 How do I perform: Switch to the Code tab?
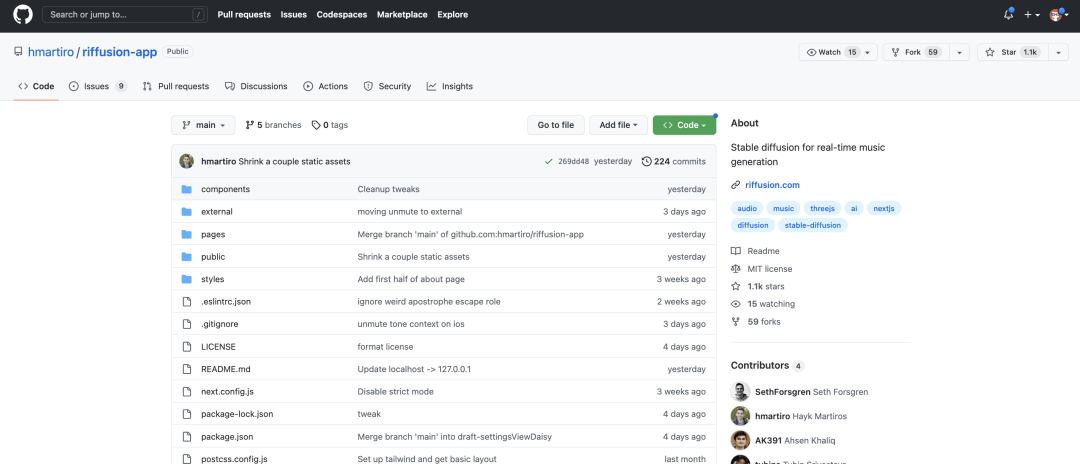tap(37, 86)
